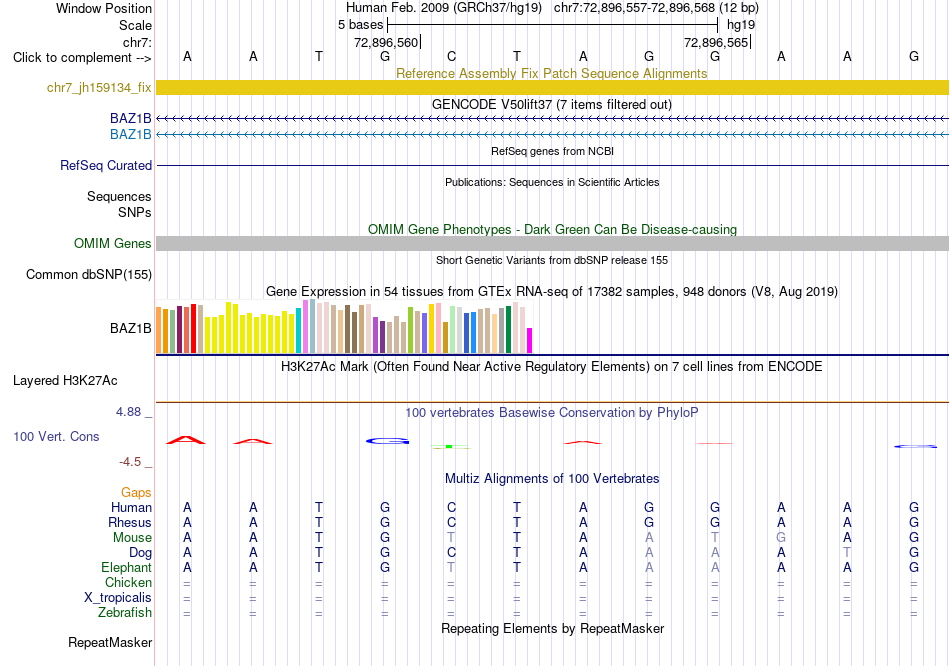Click the Chicken species label
Screen dimensions: 950x666
pyautogui.click(x=128, y=582)
